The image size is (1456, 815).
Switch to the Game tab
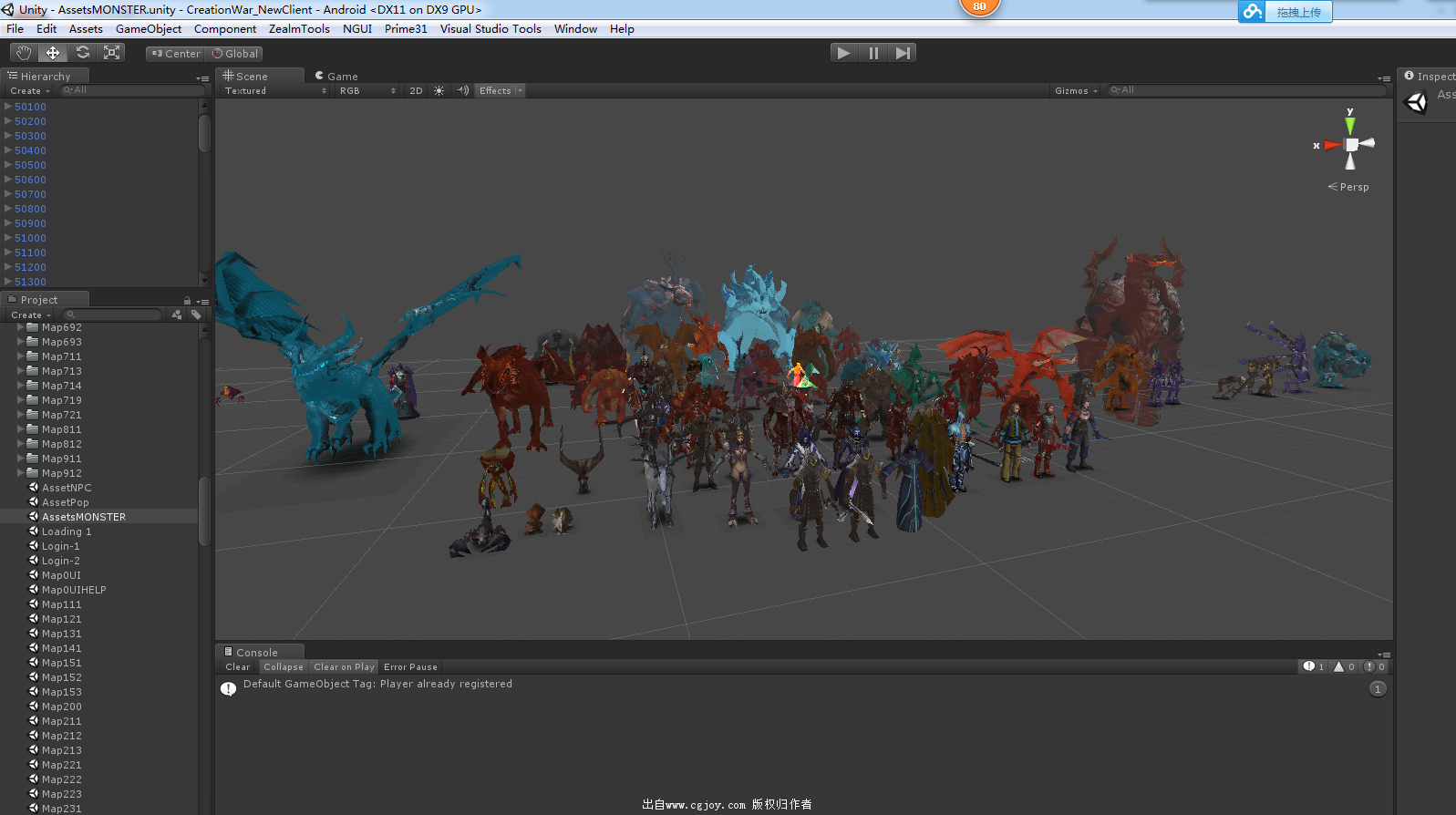336,77
